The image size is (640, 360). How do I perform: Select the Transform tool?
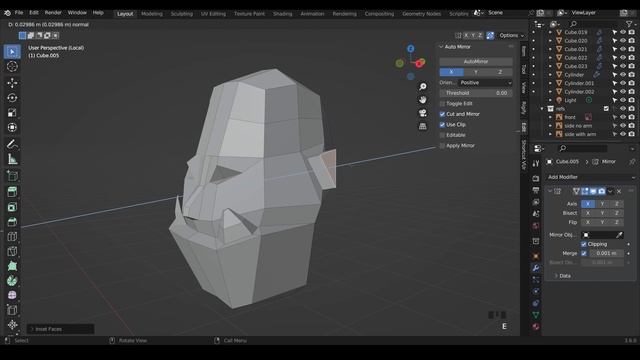pyautogui.click(x=12, y=127)
